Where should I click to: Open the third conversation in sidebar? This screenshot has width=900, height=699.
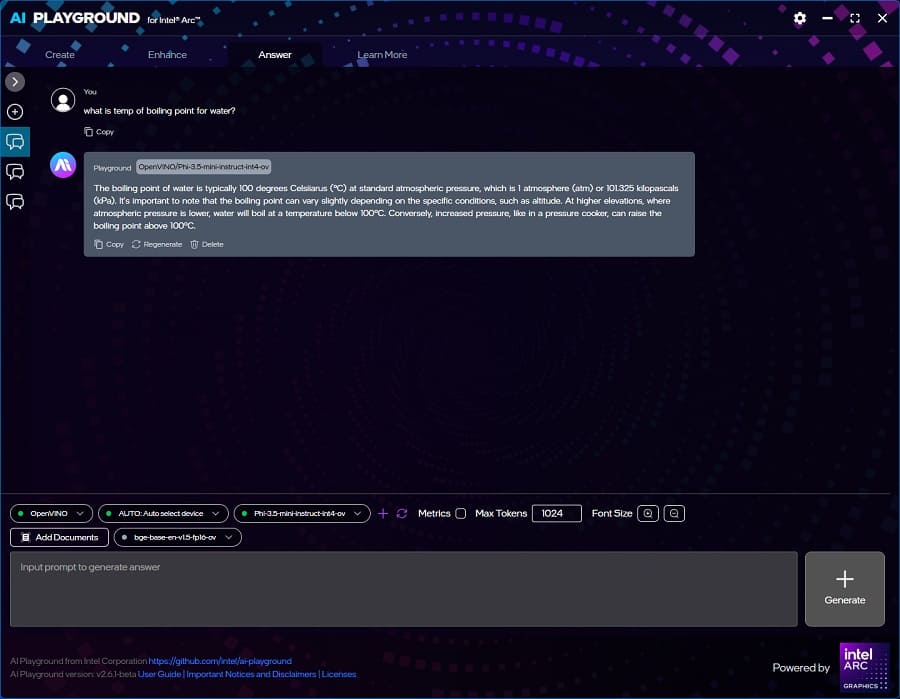point(15,202)
